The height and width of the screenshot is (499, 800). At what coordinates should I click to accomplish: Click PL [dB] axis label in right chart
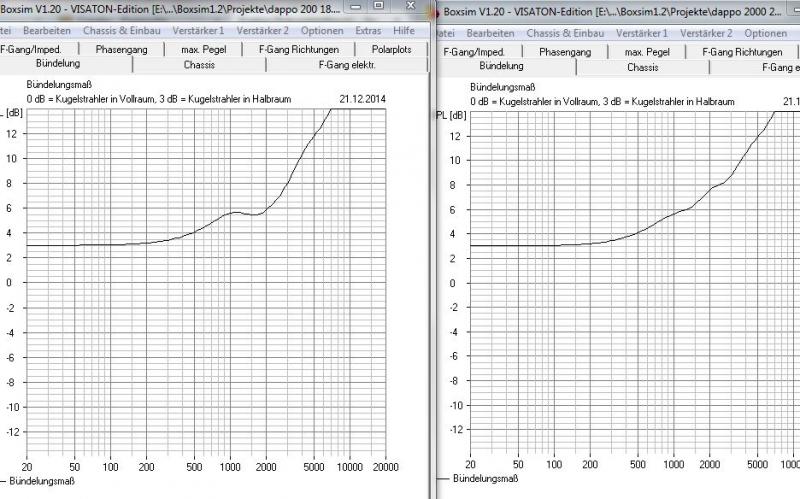pyautogui.click(x=452, y=116)
